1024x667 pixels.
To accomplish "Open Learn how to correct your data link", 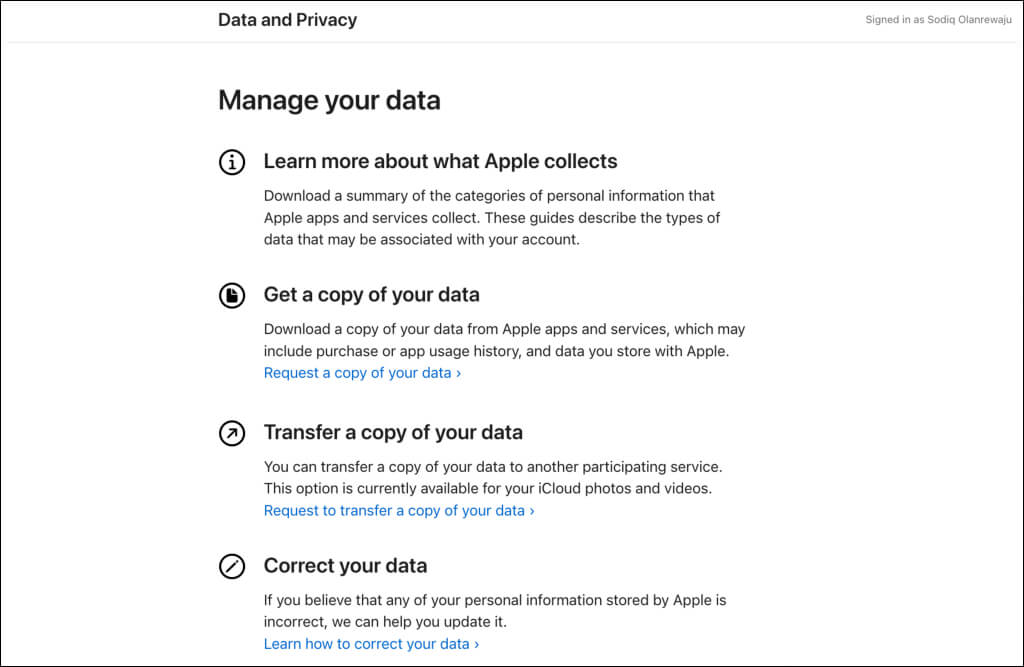I will [x=372, y=644].
